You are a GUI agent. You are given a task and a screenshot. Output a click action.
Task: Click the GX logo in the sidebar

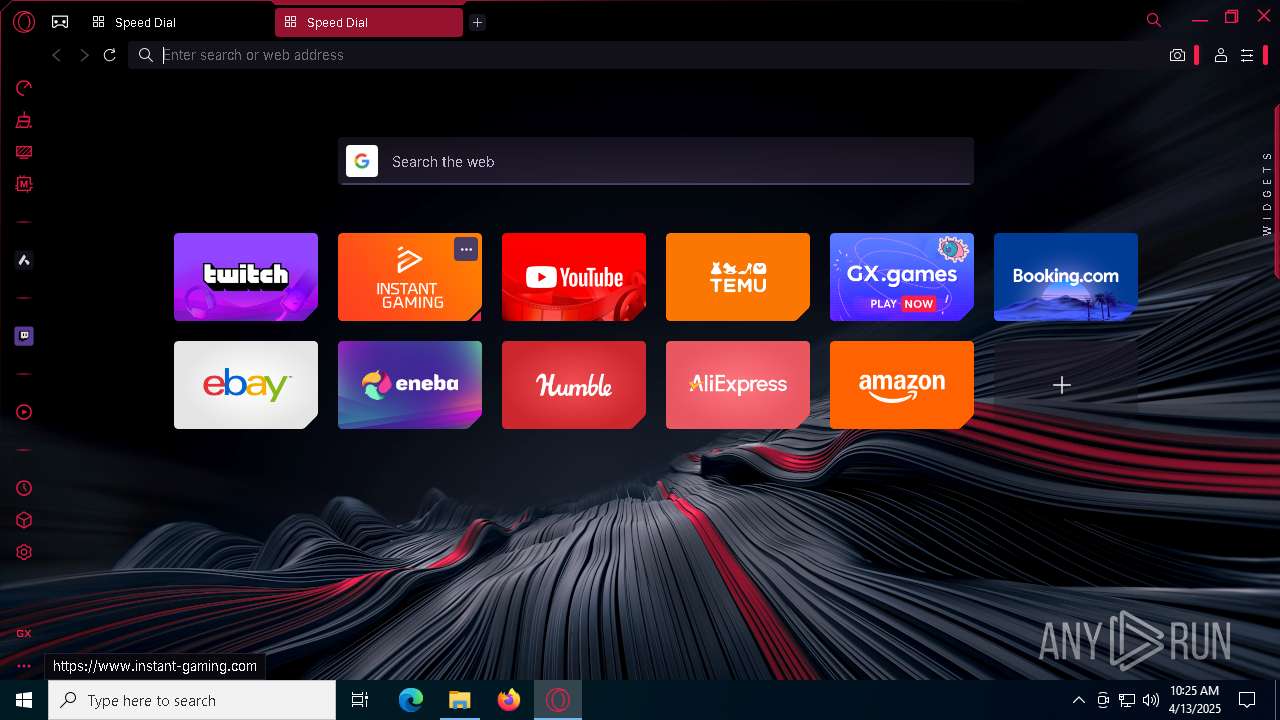24,633
